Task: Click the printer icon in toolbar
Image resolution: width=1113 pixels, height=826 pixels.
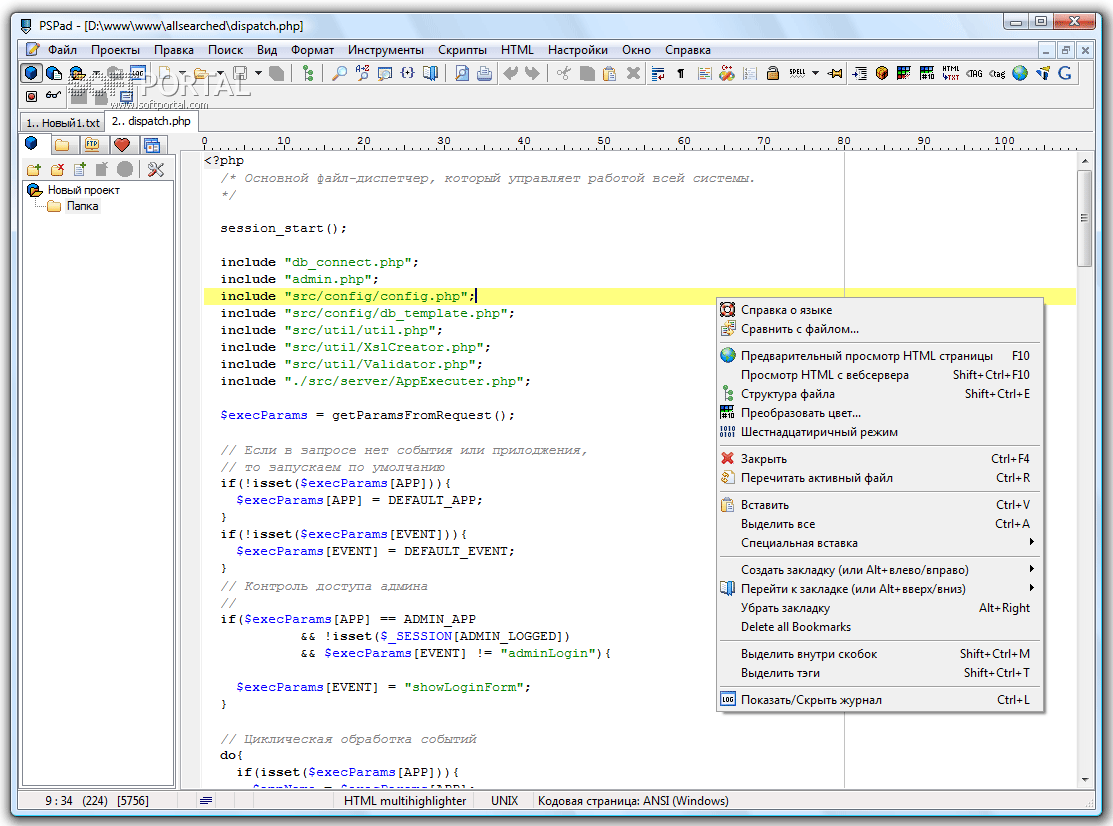Action: (x=484, y=73)
